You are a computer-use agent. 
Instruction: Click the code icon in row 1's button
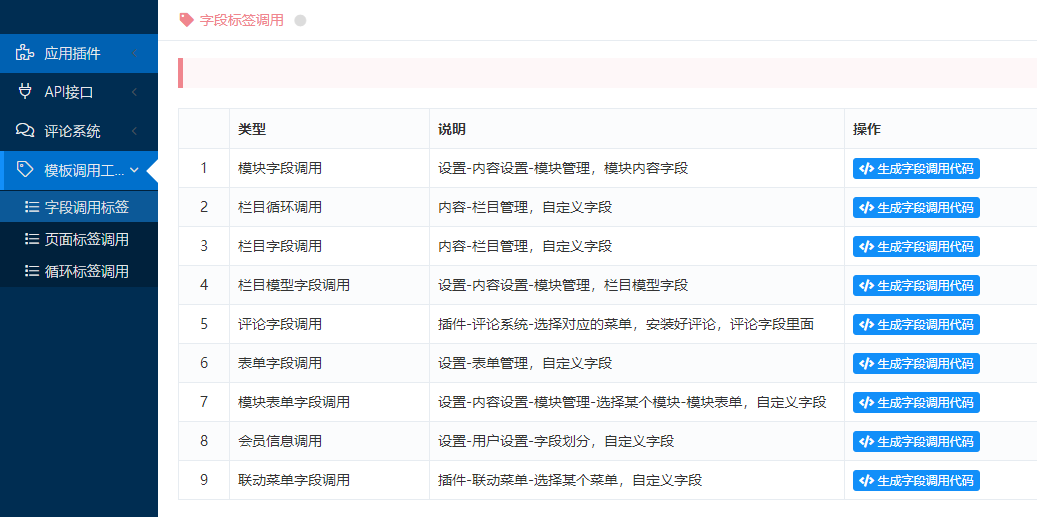click(866, 169)
